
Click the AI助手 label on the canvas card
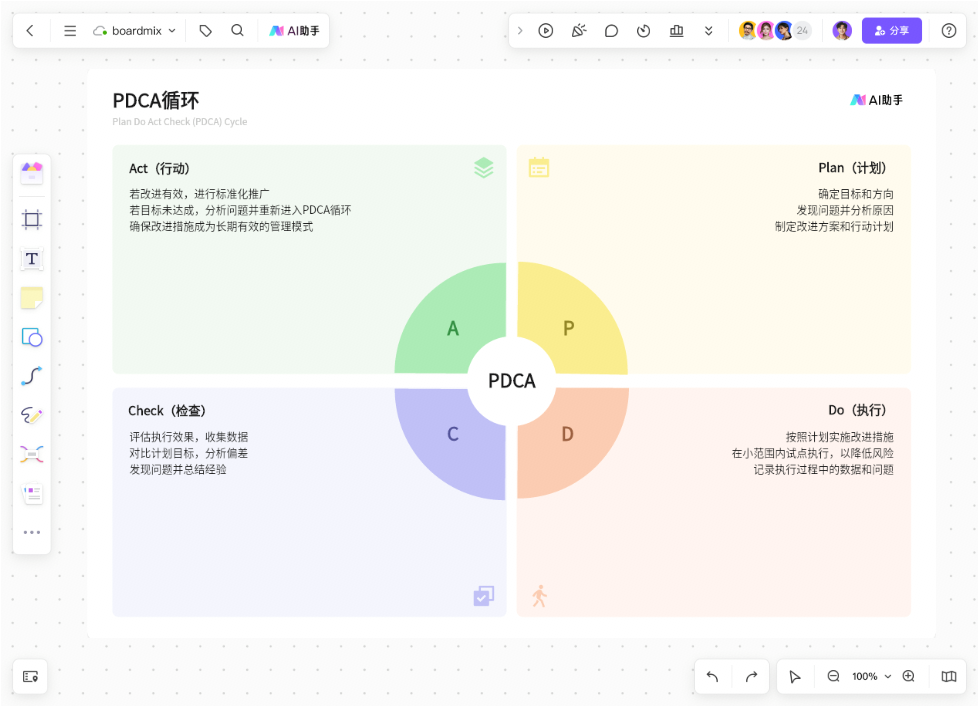[876, 100]
